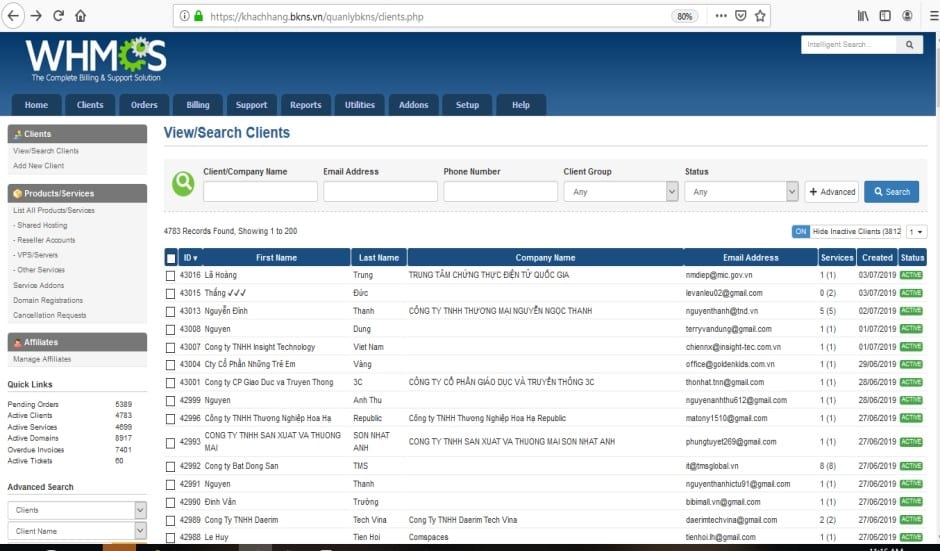
Task: Click the browser reload icon
Action: click(x=58, y=16)
